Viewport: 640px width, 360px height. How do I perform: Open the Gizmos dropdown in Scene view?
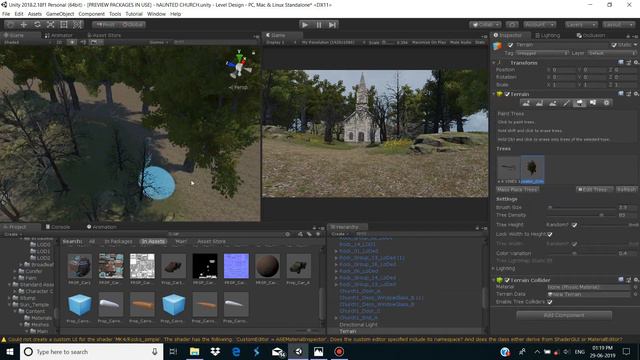[x=159, y=42]
